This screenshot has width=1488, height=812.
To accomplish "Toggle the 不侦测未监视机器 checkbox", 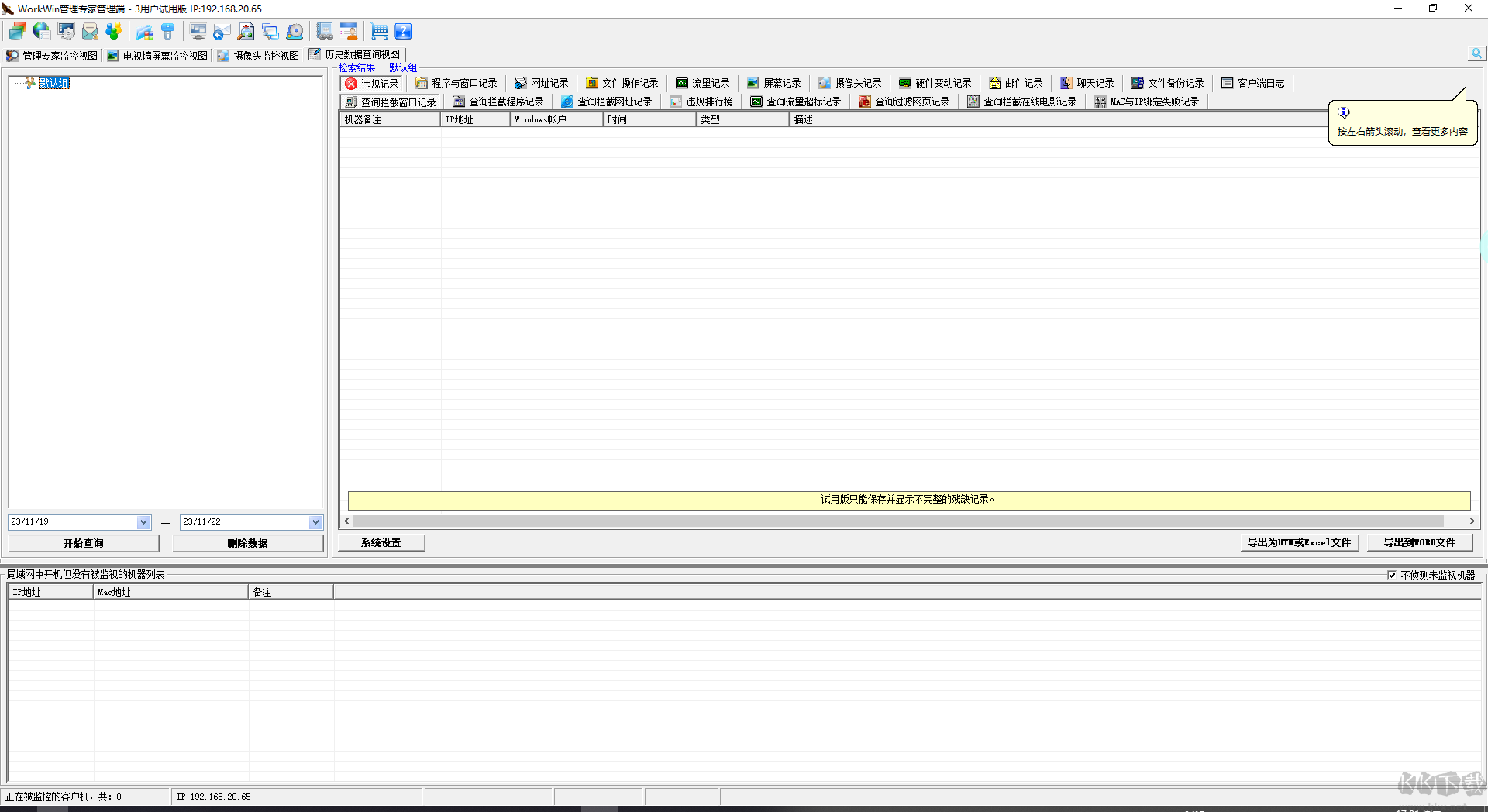I will click(1393, 575).
